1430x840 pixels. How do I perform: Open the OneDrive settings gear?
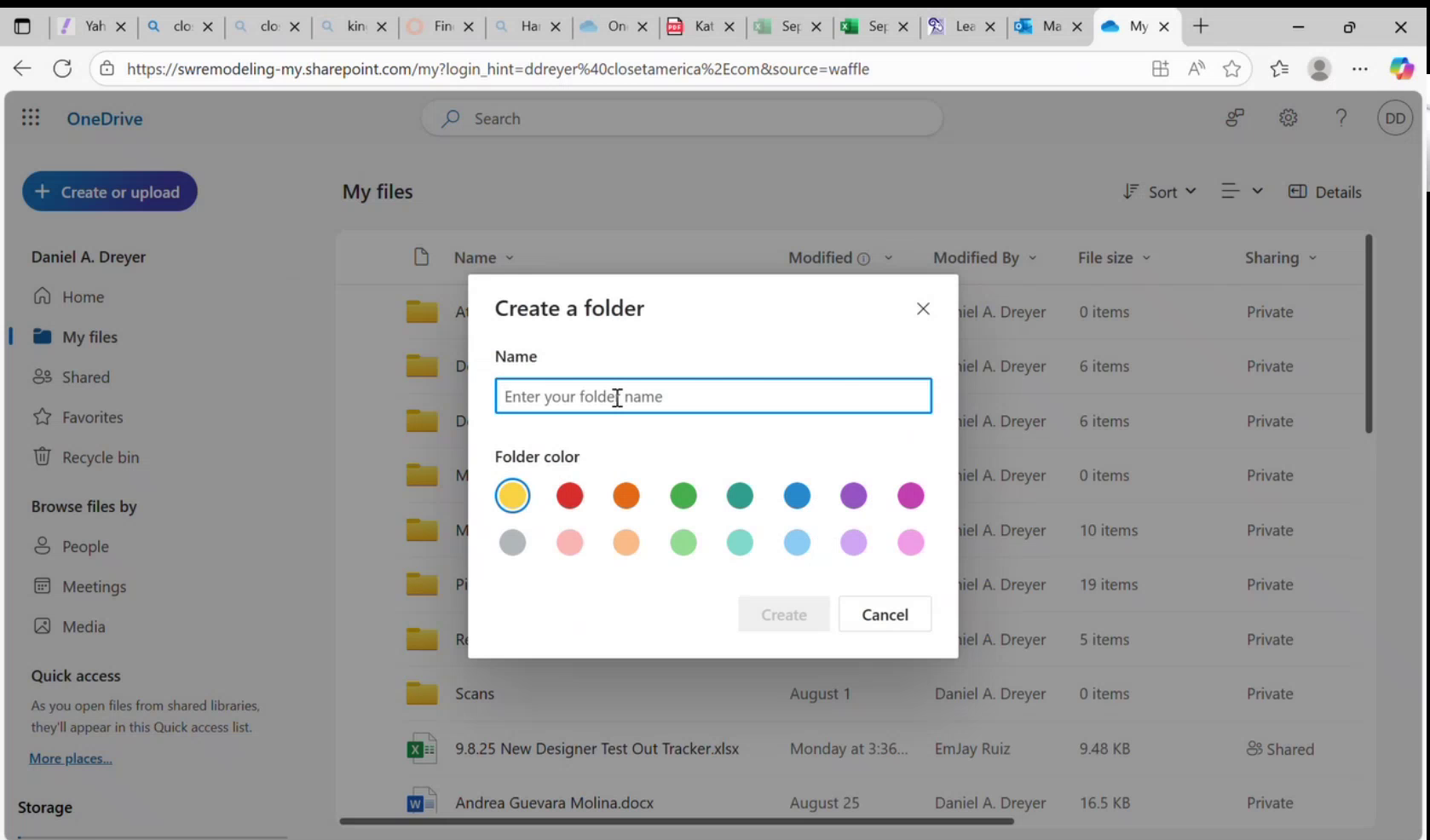[x=1288, y=118]
